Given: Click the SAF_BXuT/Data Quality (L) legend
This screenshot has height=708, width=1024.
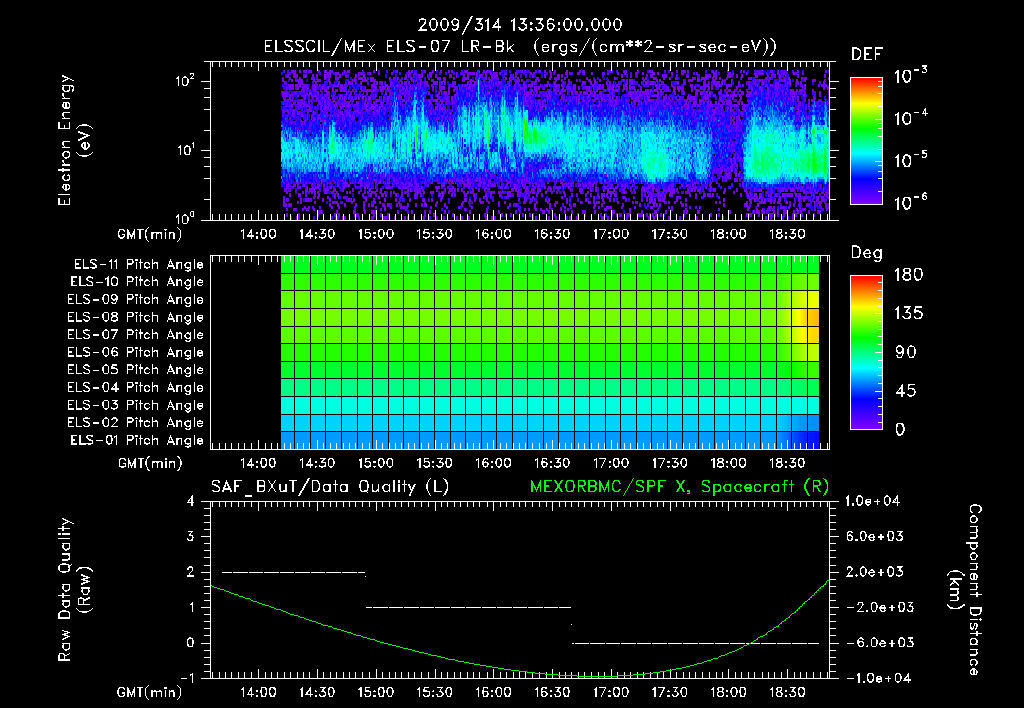Looking at the screenshot, I should click(x=330, y=487).
